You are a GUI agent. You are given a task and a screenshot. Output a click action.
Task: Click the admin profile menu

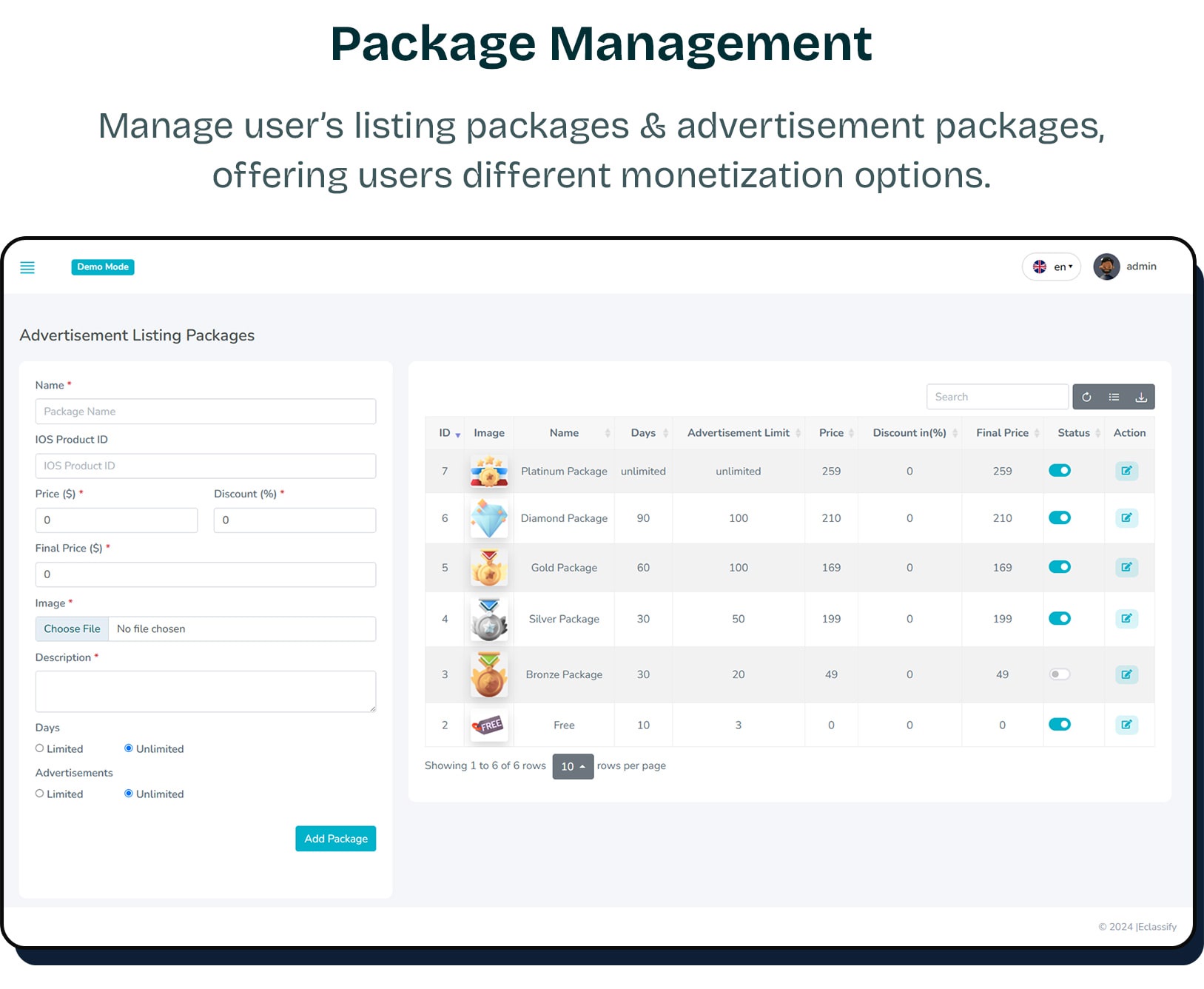point(1126,266)
